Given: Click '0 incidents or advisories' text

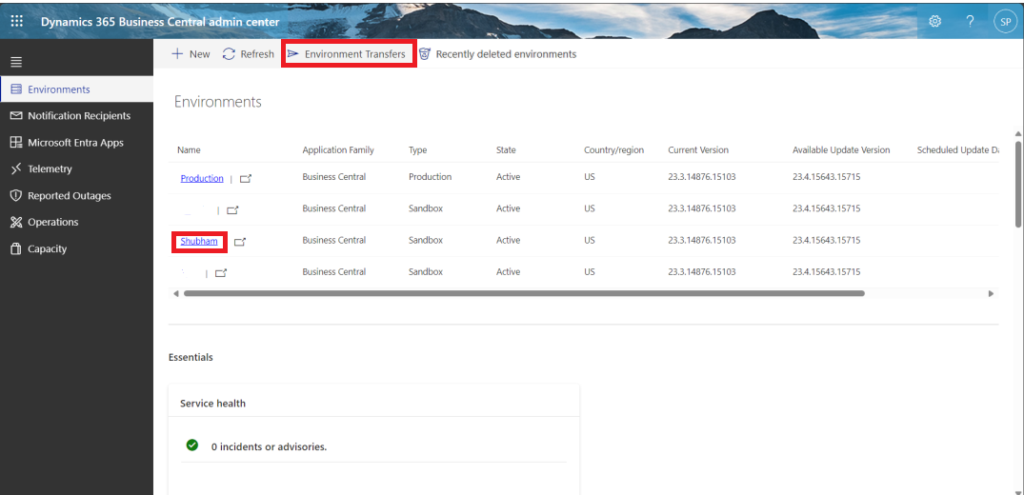Looking at the screenshot, I should pyautogui.click(x=269, y=447).
